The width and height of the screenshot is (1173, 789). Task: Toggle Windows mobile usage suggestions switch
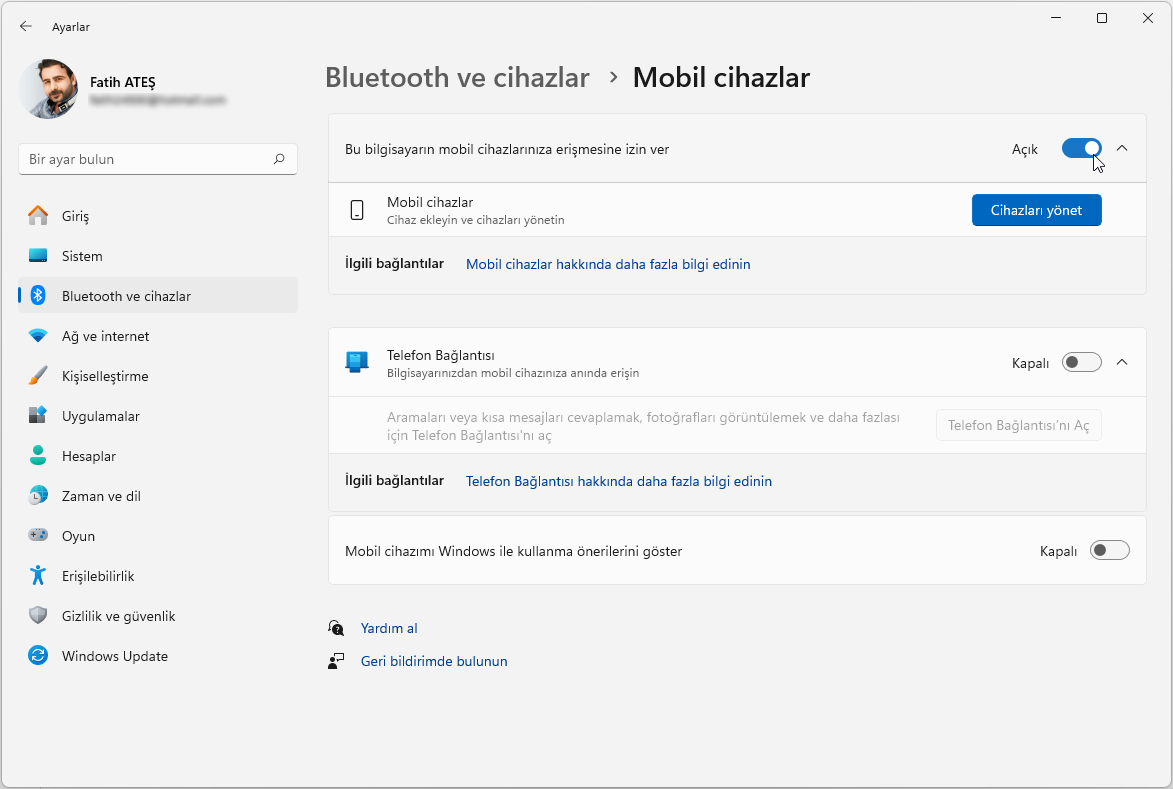(x=1109, y=550)
